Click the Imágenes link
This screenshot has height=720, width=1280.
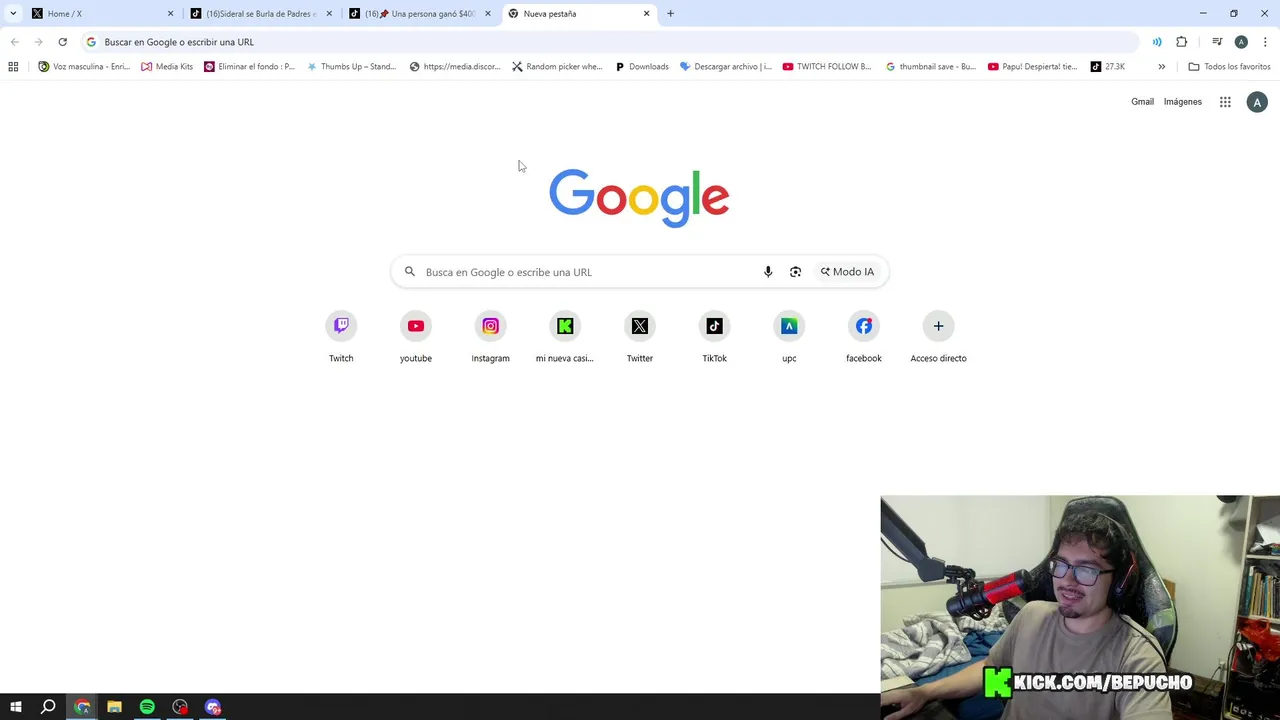pyautogui.click(x=1182, y=102)
